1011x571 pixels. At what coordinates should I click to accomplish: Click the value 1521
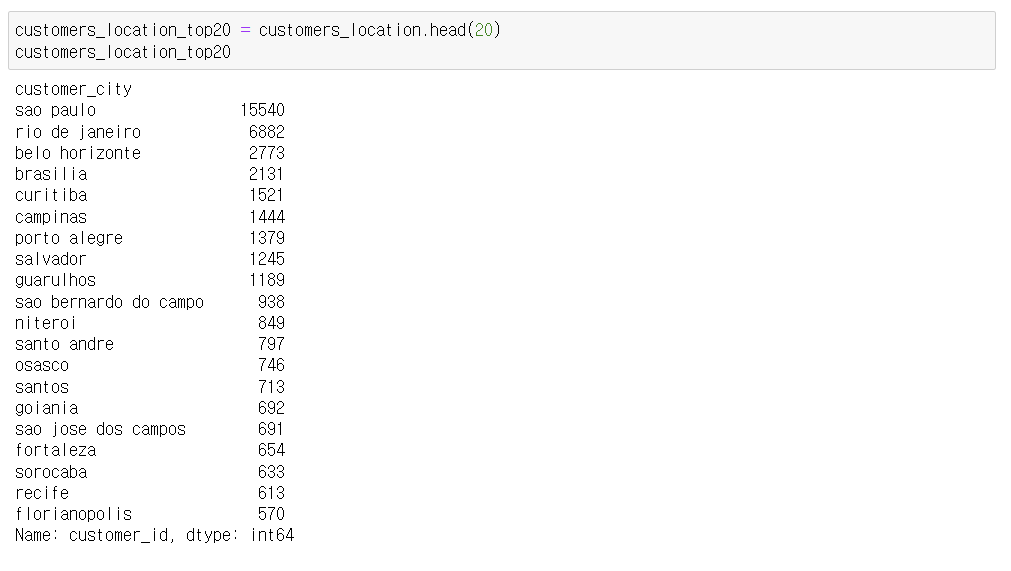267,195
